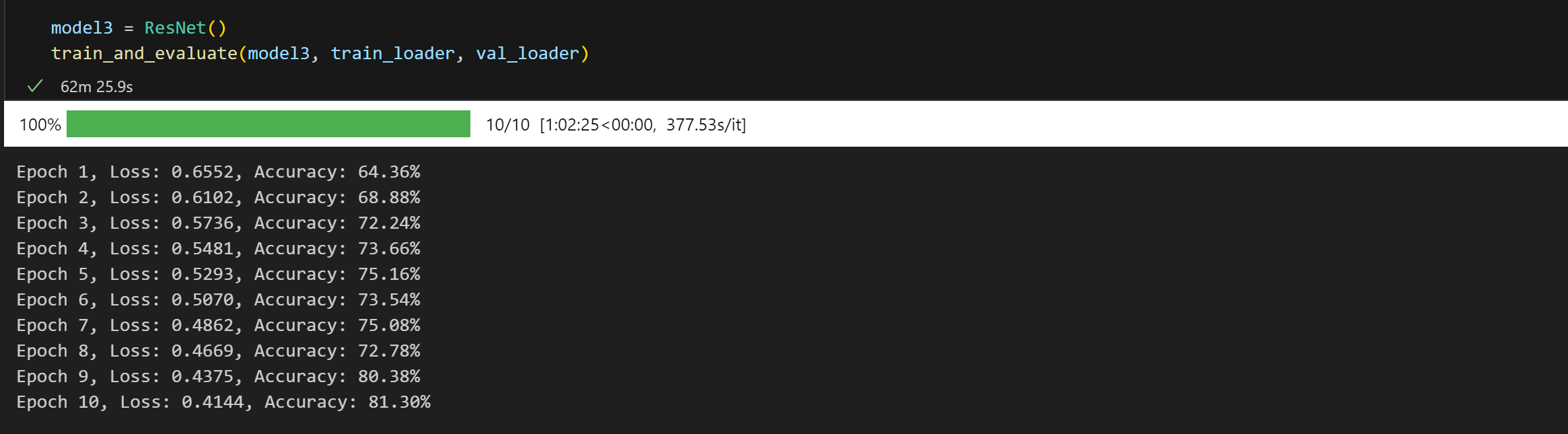Click the 10/10 iteration counter text
Screen dimensions: 1568x434
[x=507, y=124]
